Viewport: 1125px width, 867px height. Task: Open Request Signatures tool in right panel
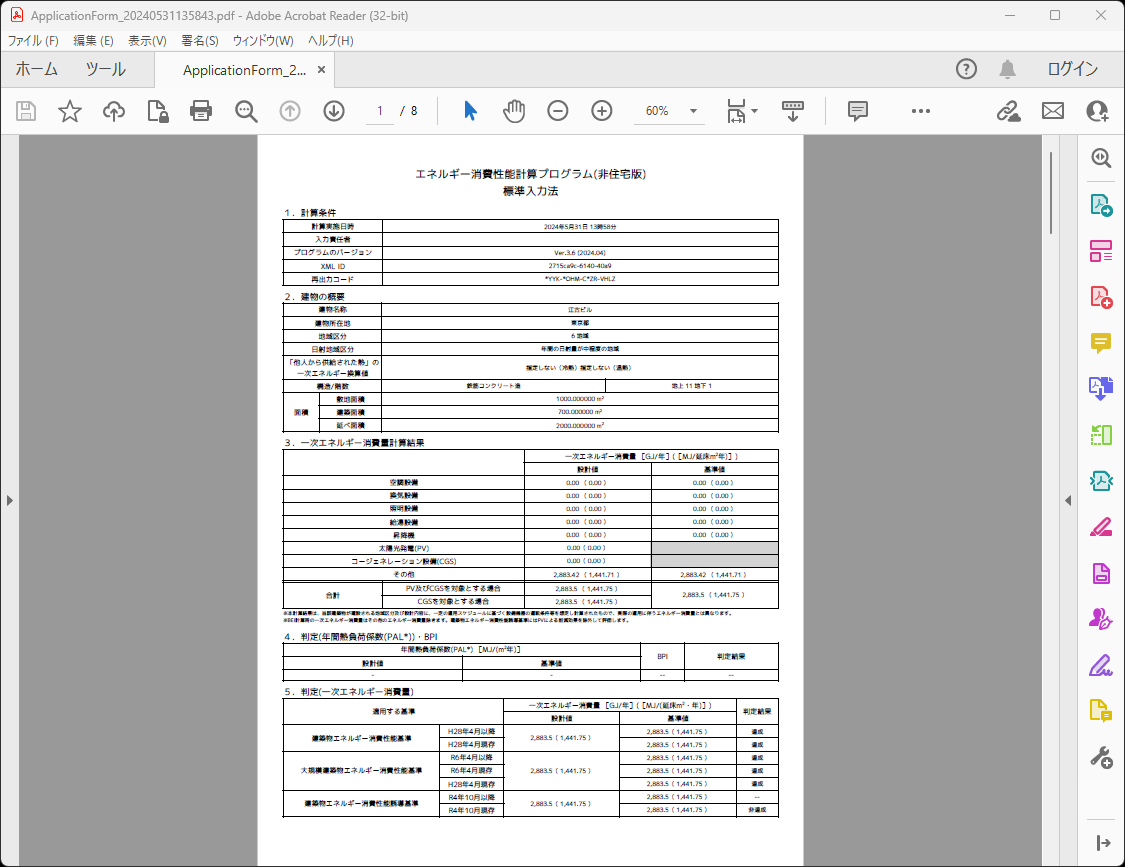(x=1101, y=619)
